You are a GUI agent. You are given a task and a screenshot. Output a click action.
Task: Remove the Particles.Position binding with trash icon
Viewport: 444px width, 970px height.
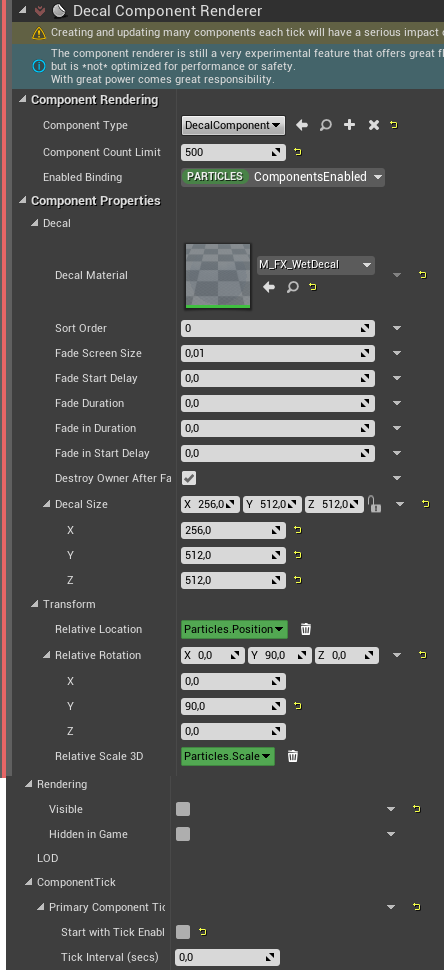(x=305, y=629)
